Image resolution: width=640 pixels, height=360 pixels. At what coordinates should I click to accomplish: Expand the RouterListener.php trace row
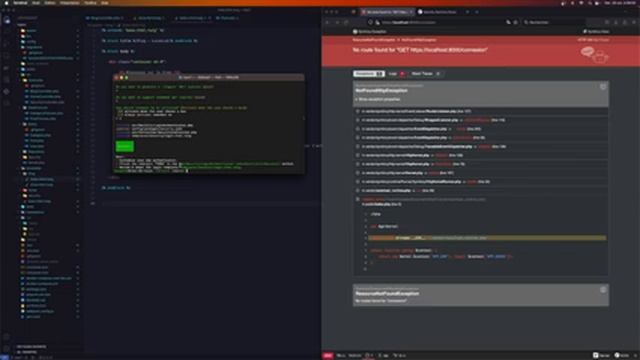click(x=480, y=111)
